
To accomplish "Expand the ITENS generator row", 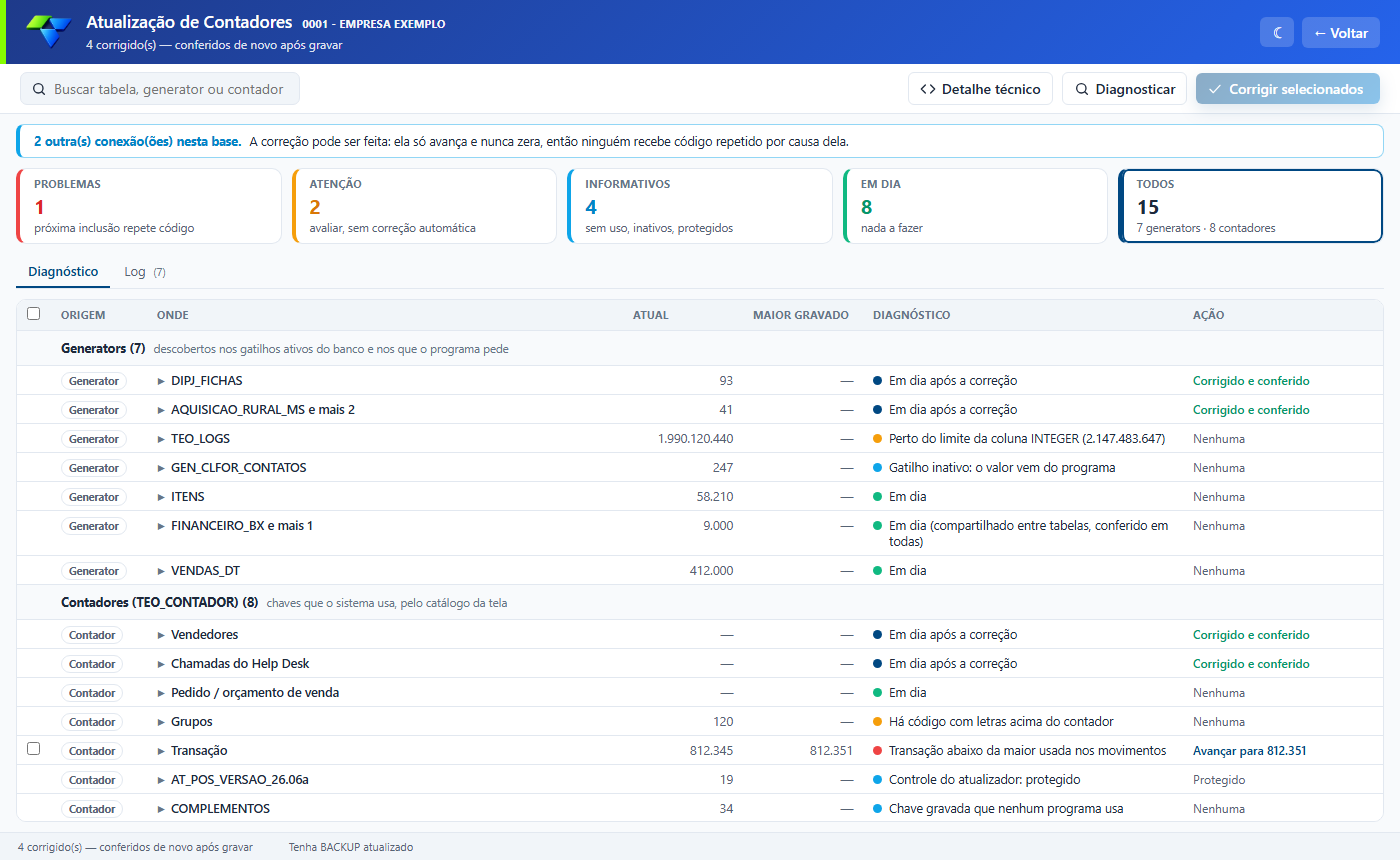I will click(161, 497).
